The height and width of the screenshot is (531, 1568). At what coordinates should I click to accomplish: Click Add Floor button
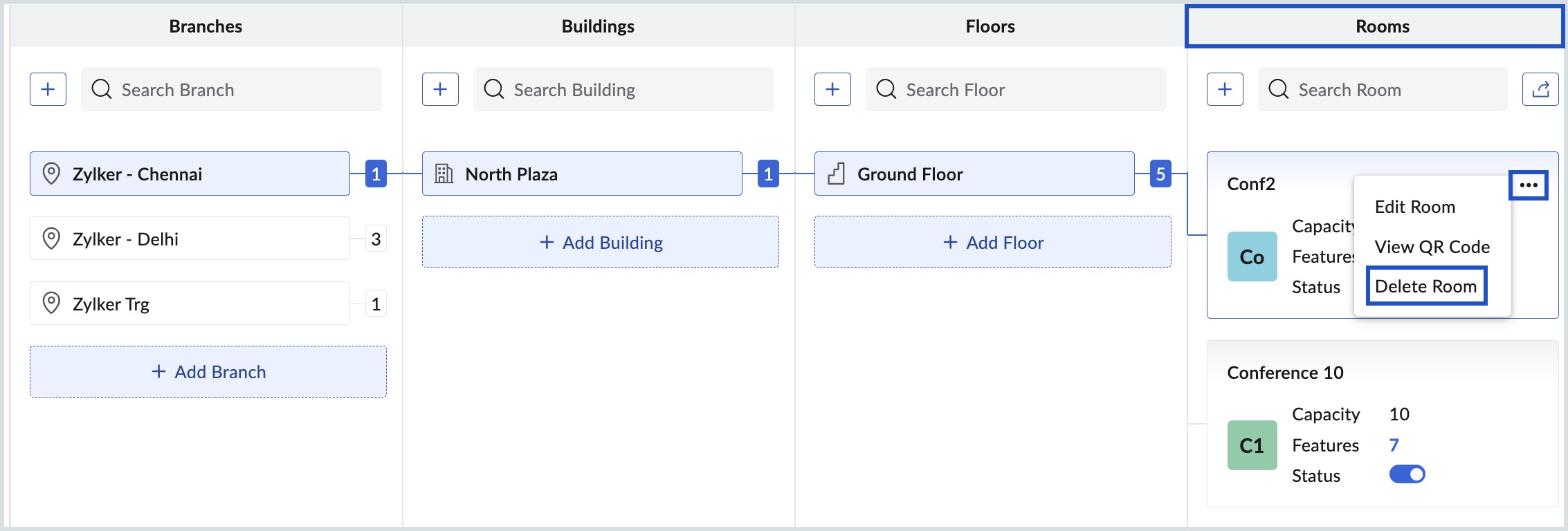[993, 243]
